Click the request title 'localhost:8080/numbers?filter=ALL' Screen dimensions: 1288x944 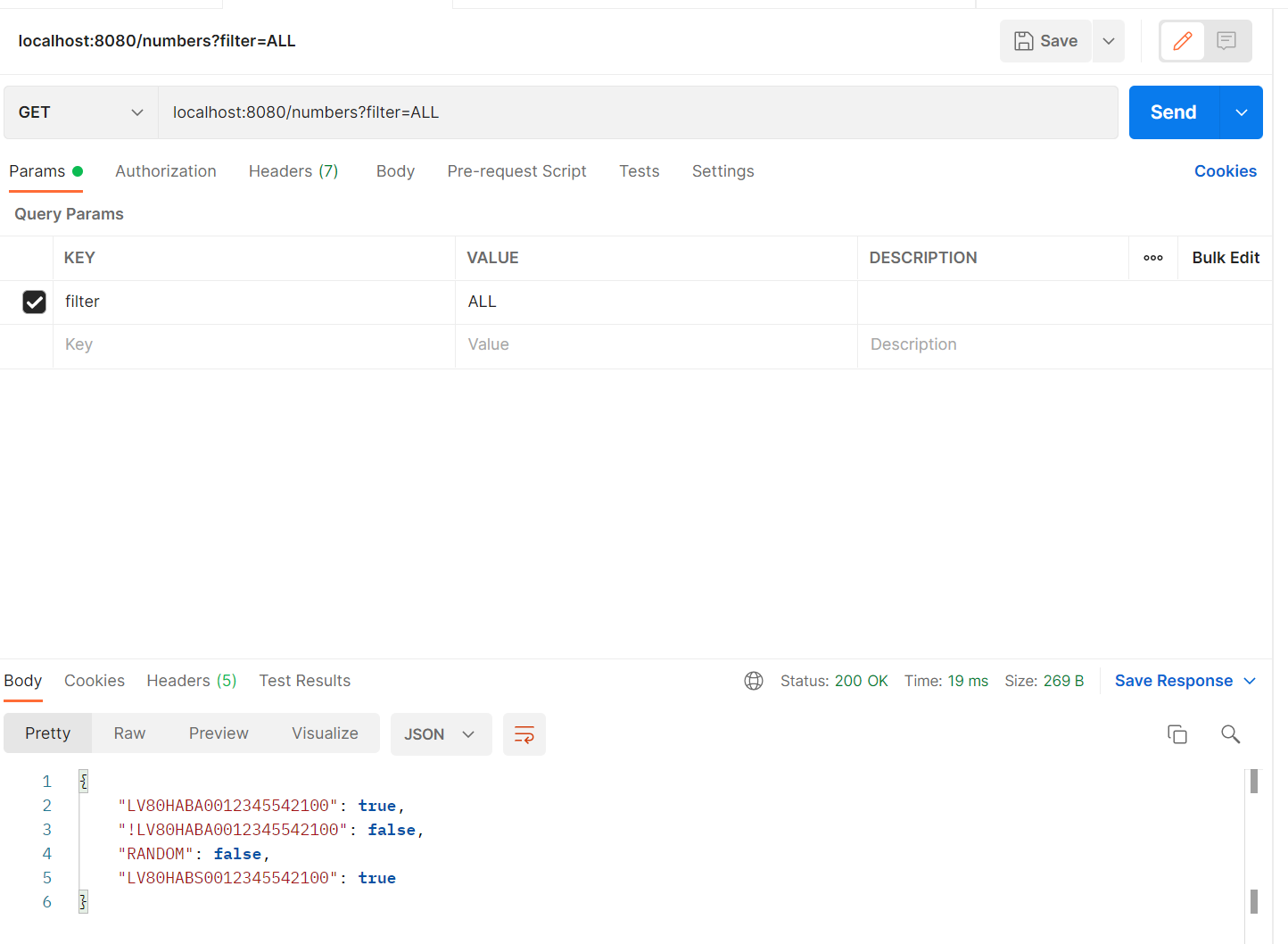(157, 41)
